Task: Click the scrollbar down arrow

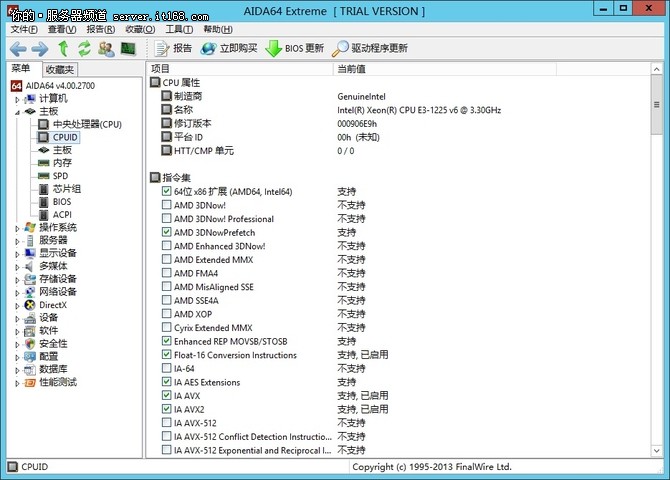Action: point(656,451)
